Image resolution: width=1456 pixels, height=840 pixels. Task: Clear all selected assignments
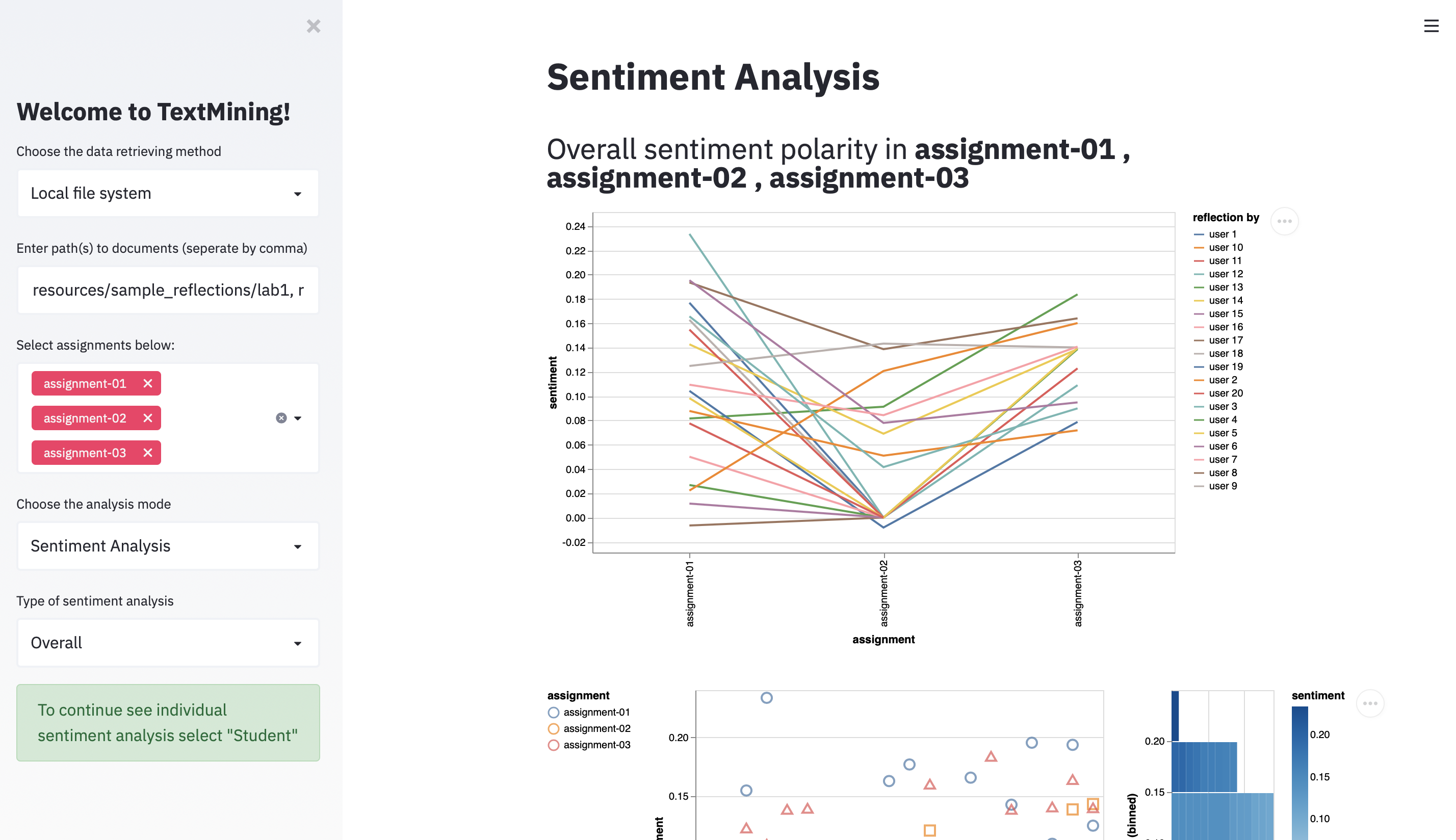pyautogui.click(x=281, y=417)
